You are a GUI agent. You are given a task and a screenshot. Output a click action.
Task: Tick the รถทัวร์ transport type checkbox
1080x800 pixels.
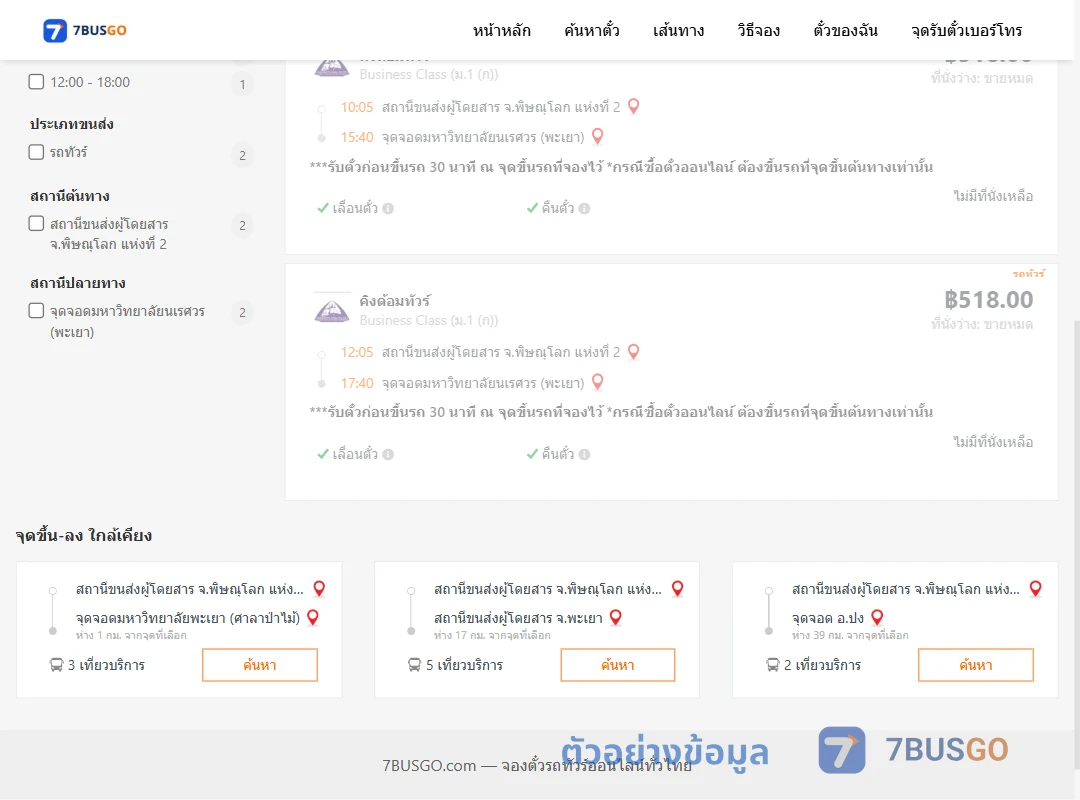coord(37,152)
